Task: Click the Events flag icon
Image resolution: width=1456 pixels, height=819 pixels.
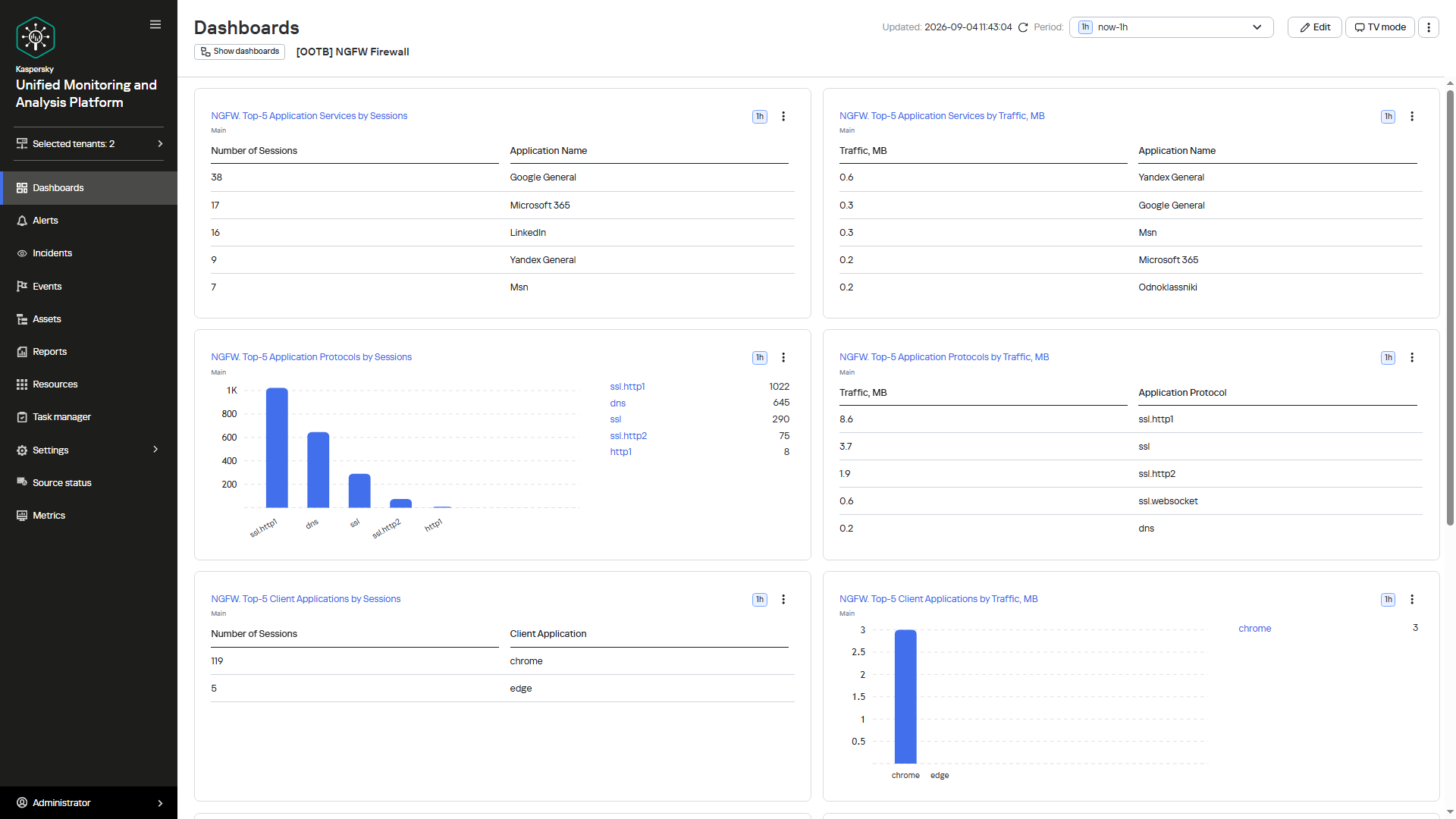Action: tap(22, 287)
